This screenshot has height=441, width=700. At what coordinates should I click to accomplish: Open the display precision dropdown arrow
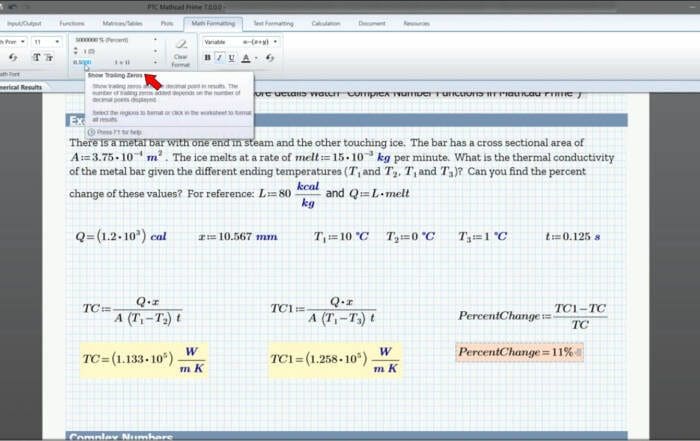pos(155,51)
